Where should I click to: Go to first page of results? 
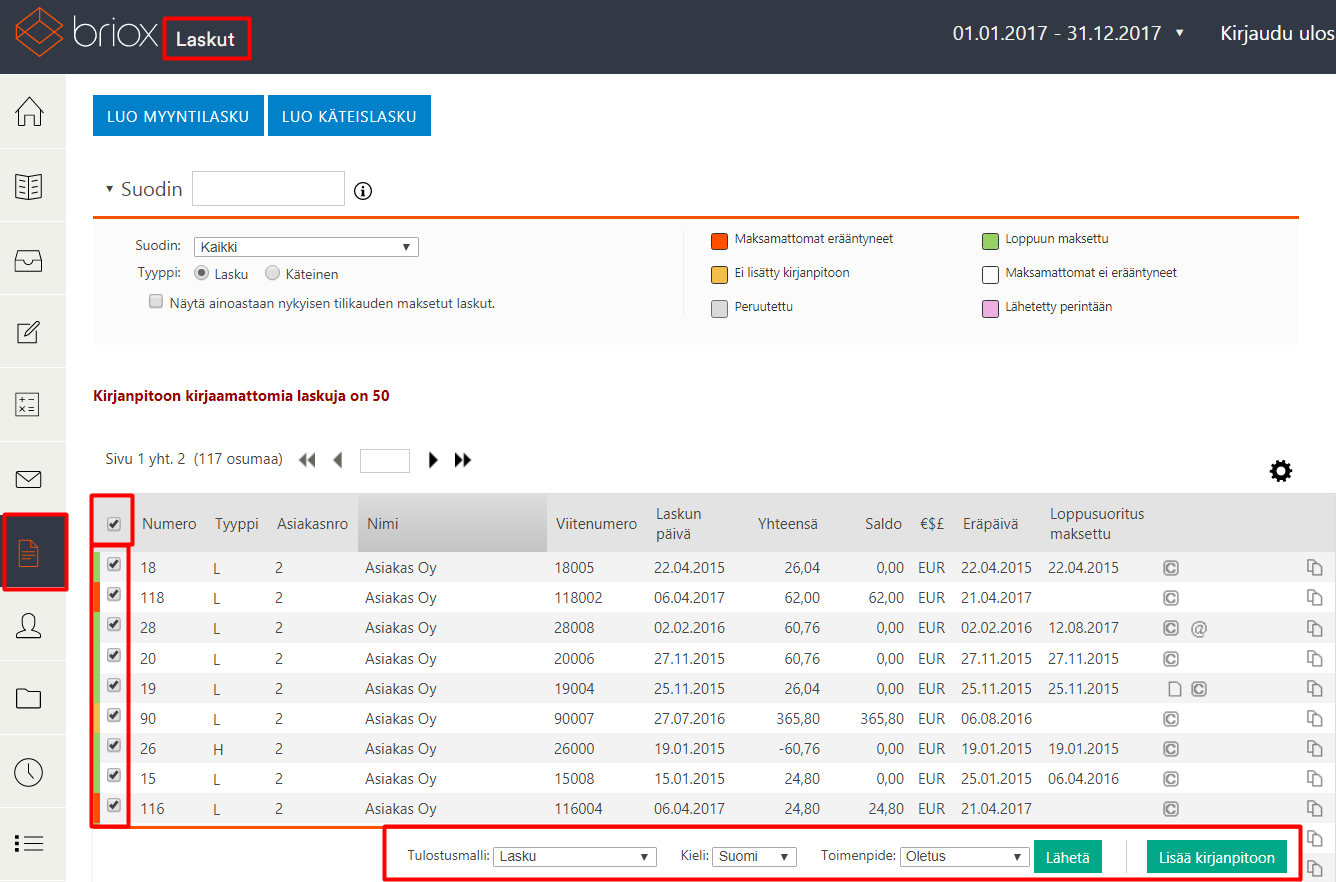[307, 460]
